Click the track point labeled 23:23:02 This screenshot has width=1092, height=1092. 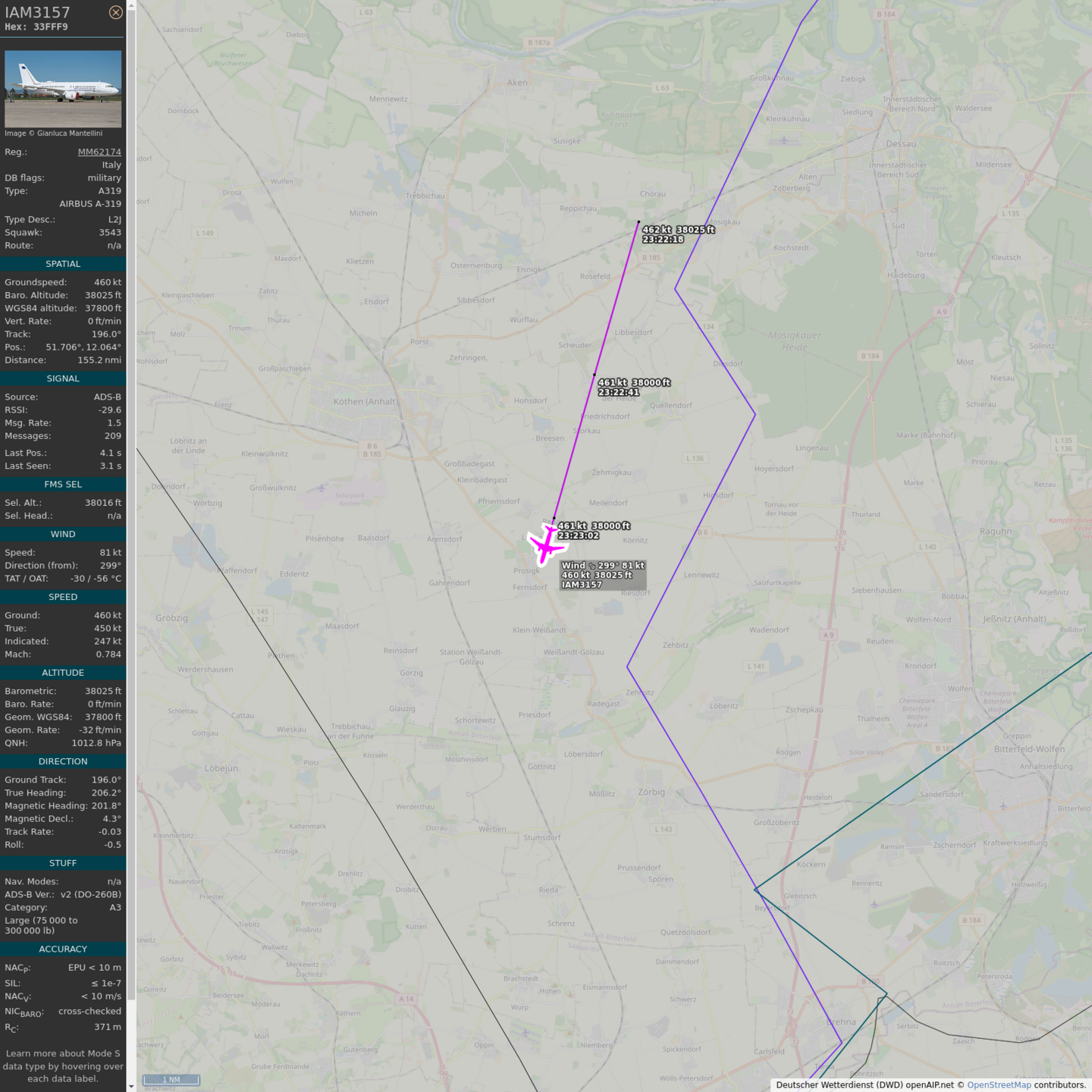(x=554, y=519)
